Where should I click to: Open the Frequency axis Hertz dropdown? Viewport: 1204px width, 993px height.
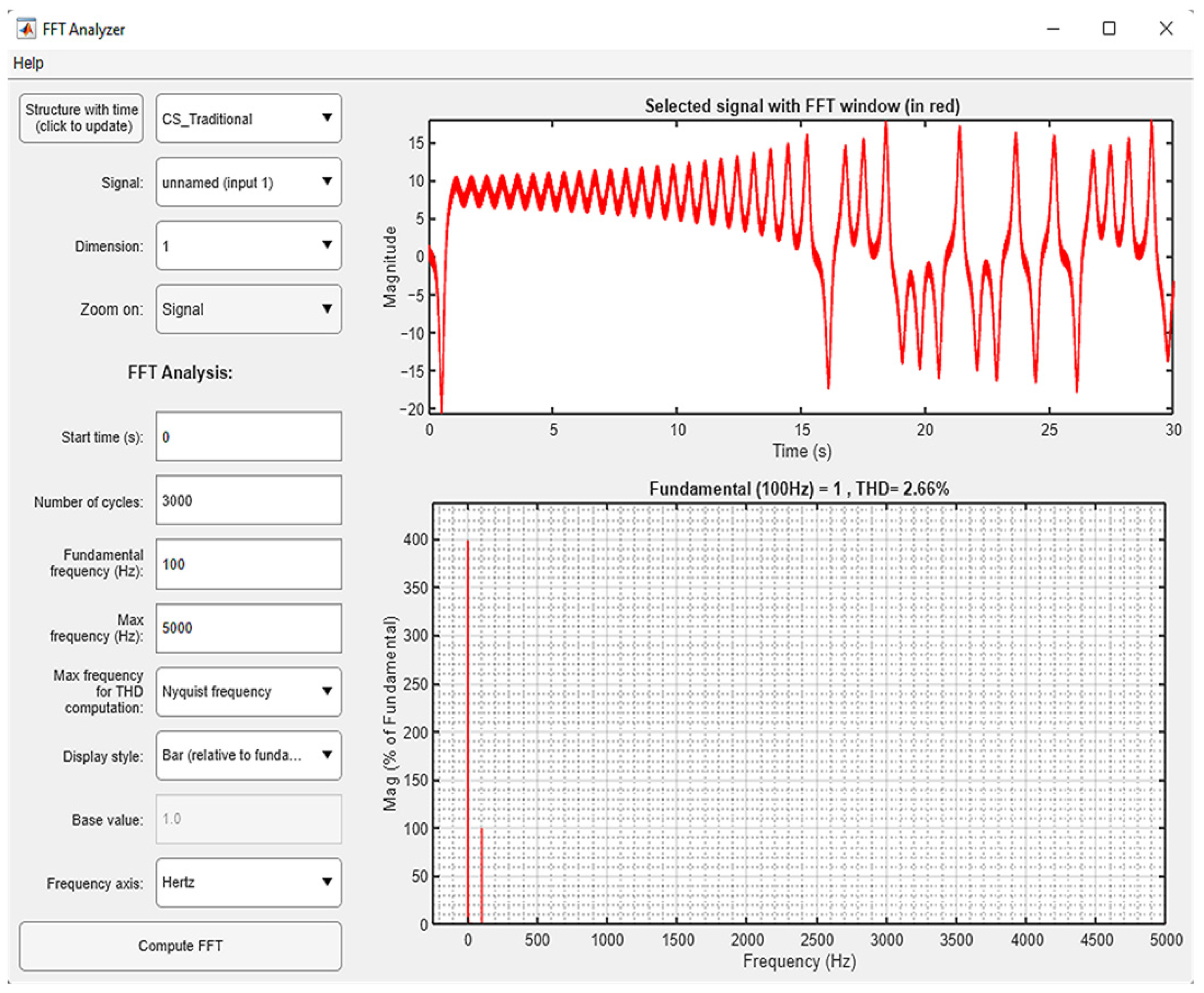(x=249, y=882)
